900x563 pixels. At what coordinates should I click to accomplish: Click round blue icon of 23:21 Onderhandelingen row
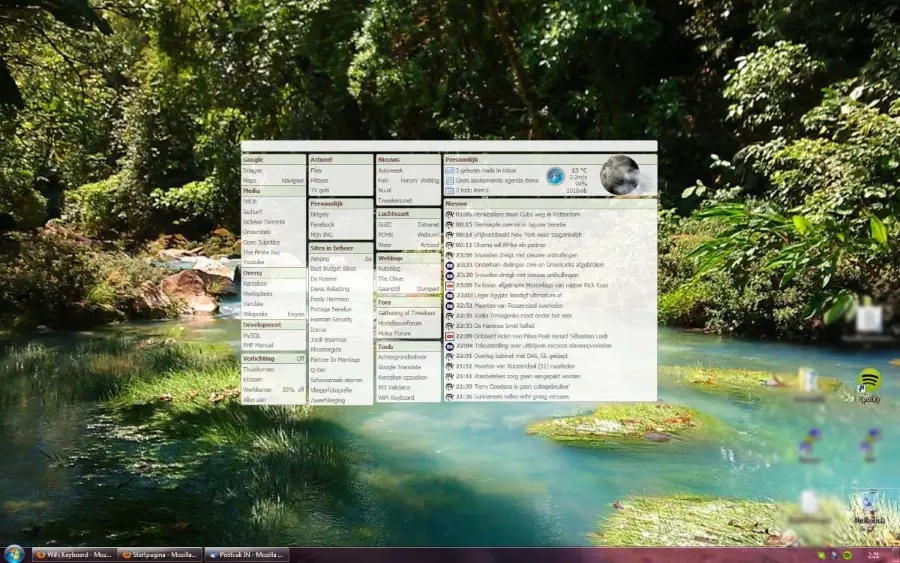[x=450, y=265]
